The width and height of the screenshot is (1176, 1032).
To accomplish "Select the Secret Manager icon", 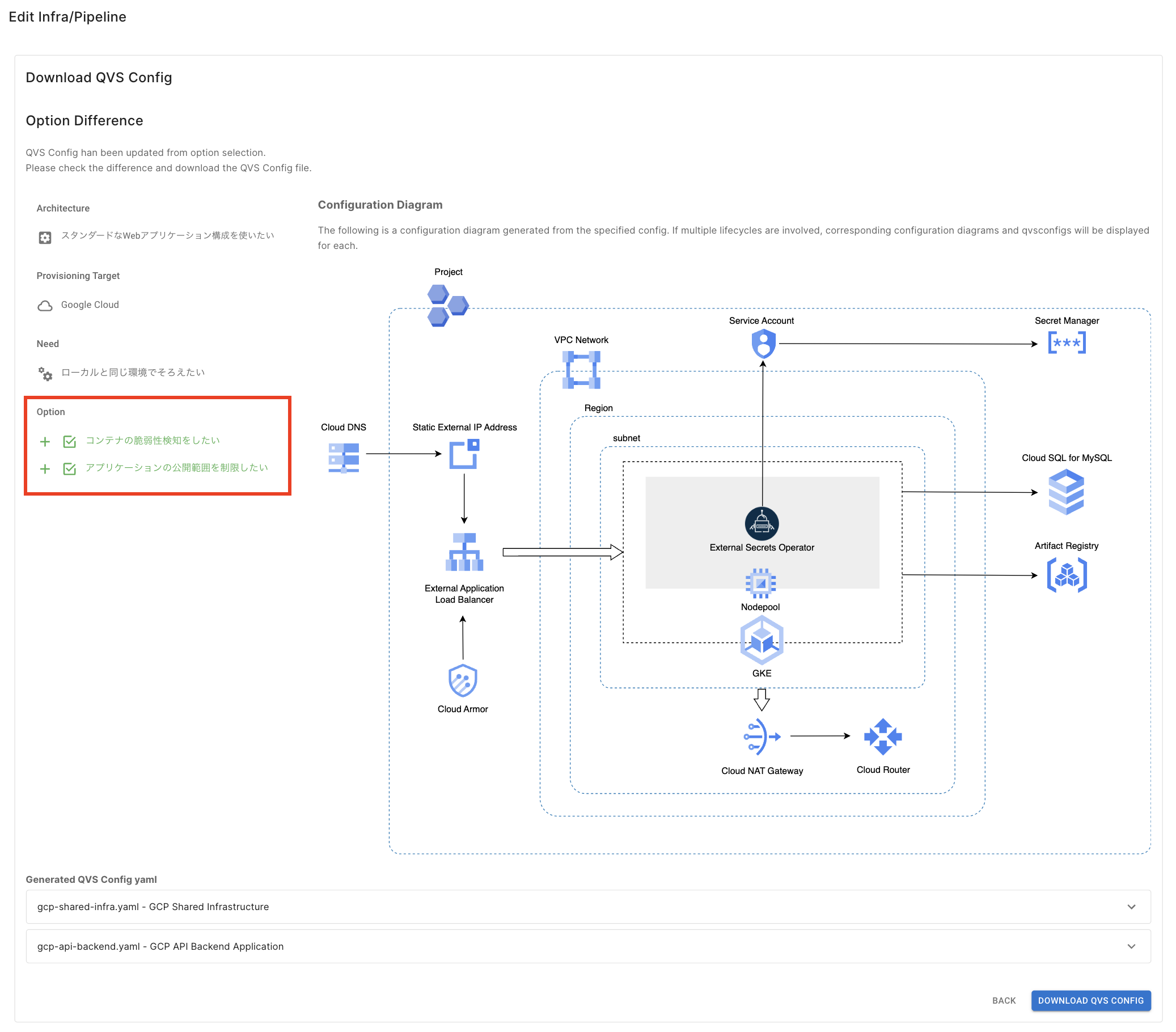I will coord(1066,344).
